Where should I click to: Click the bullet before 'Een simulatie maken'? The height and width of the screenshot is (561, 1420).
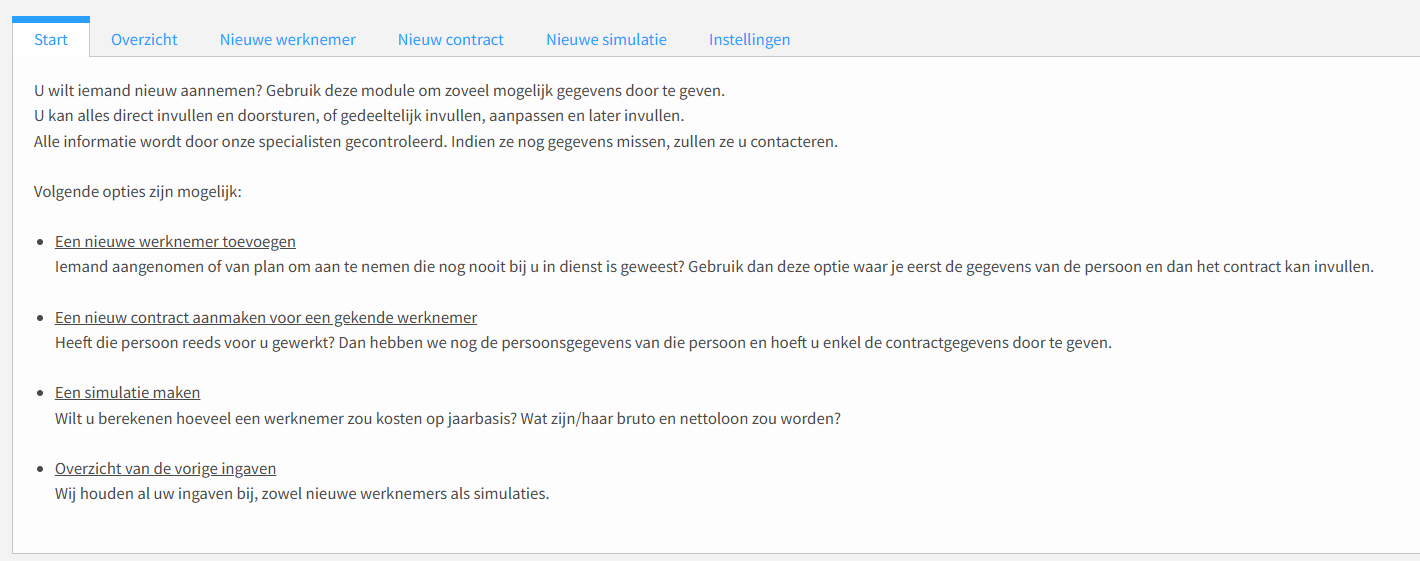point(41,394)
